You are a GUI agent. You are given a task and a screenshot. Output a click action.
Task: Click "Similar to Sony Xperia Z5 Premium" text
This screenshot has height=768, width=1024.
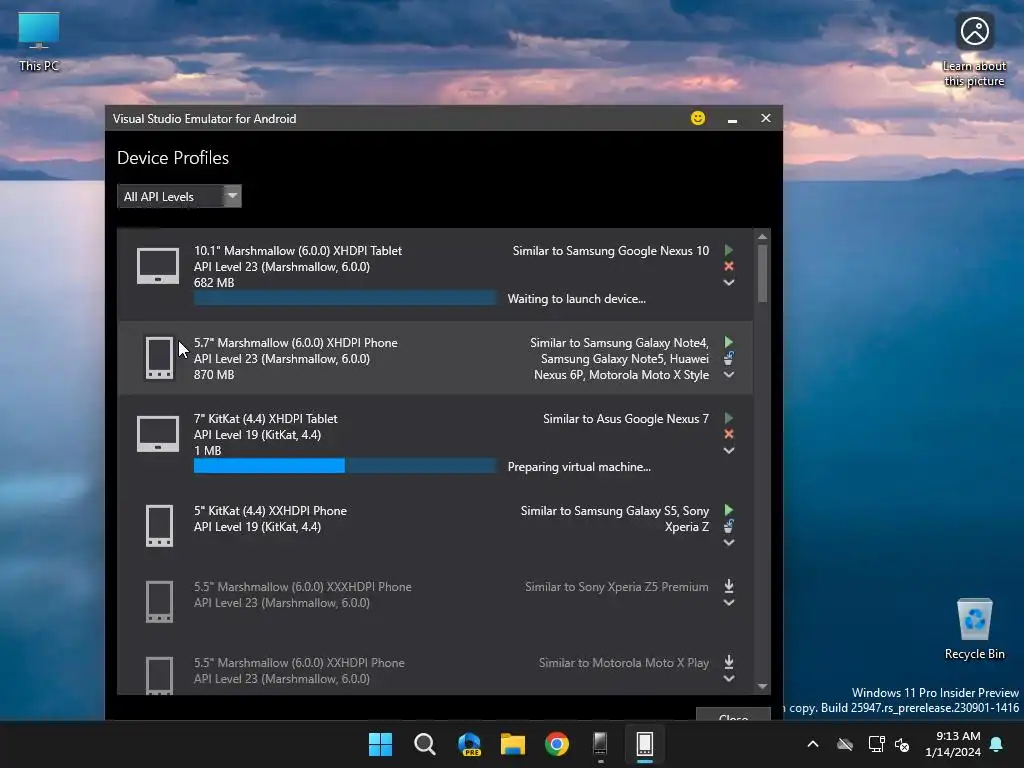(x=616, y=586)
